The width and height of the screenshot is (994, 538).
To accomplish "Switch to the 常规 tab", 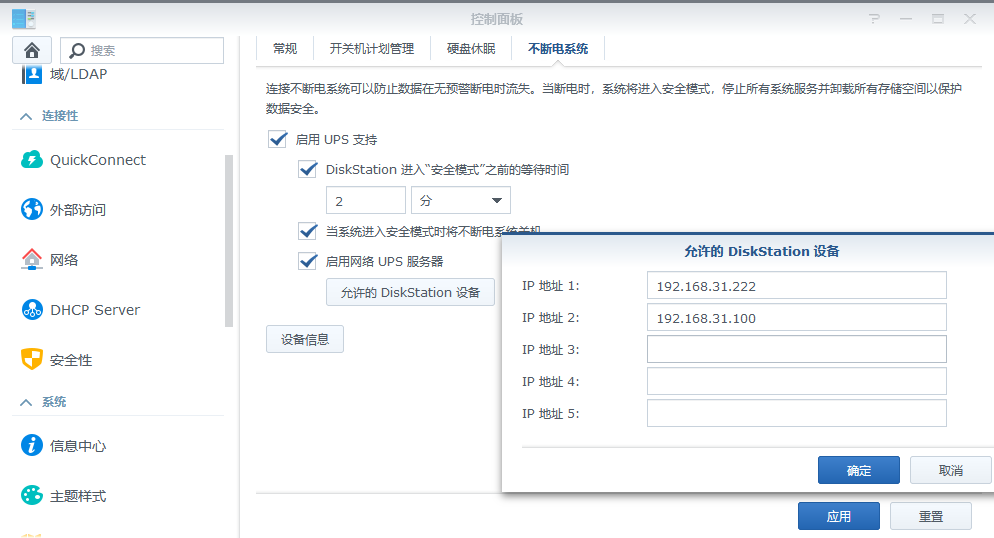I will [285, 49].
